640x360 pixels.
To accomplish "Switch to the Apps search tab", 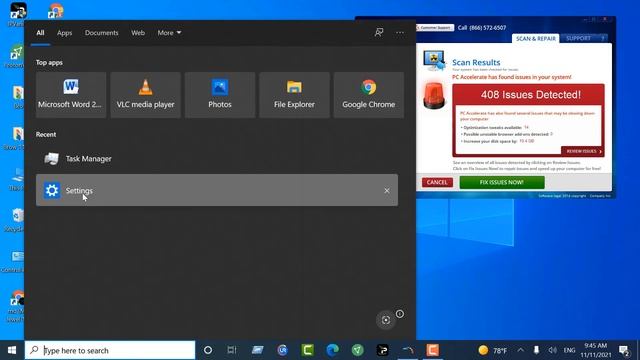I will [x=64, y=33].
